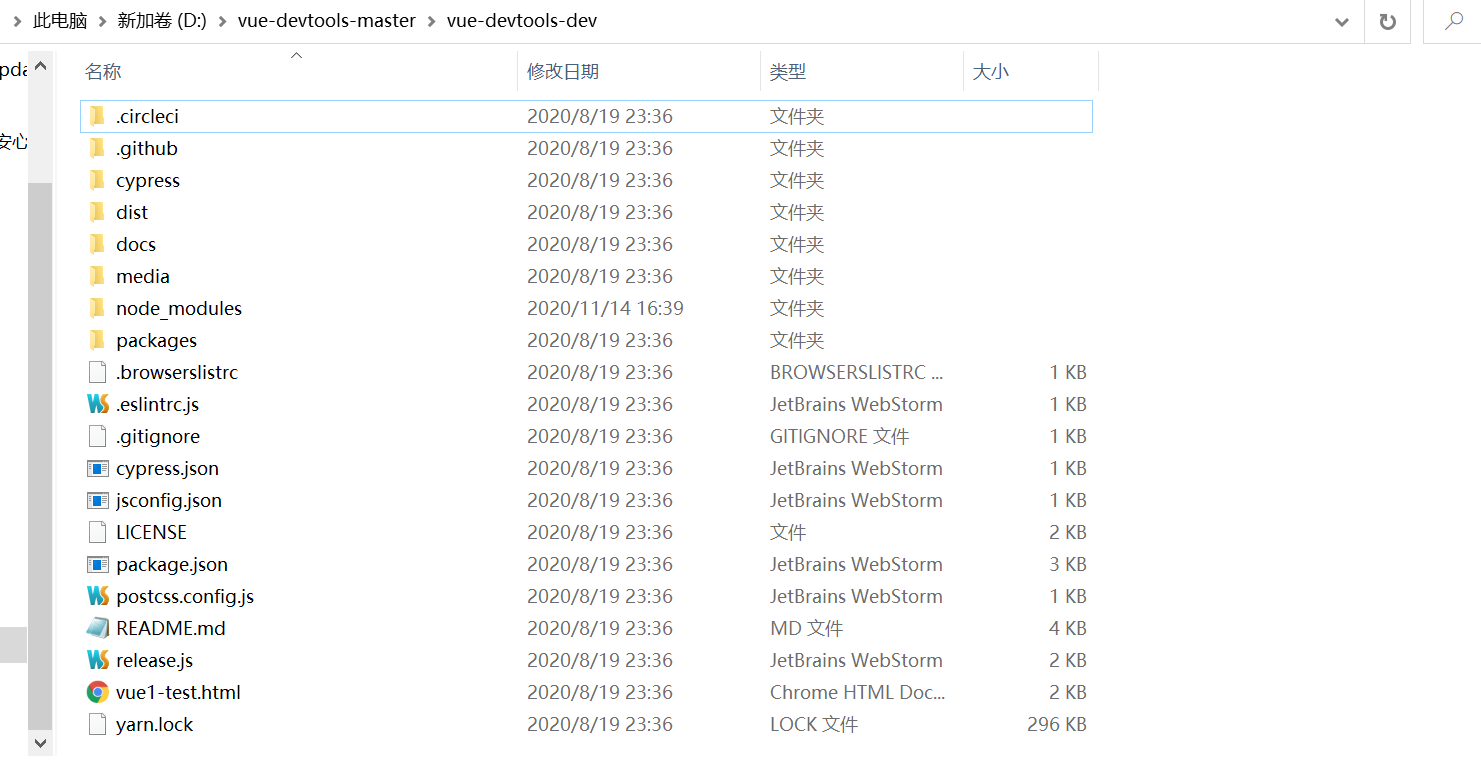Click WebStorm icon of .eslintrc.js

pos(97,404)
